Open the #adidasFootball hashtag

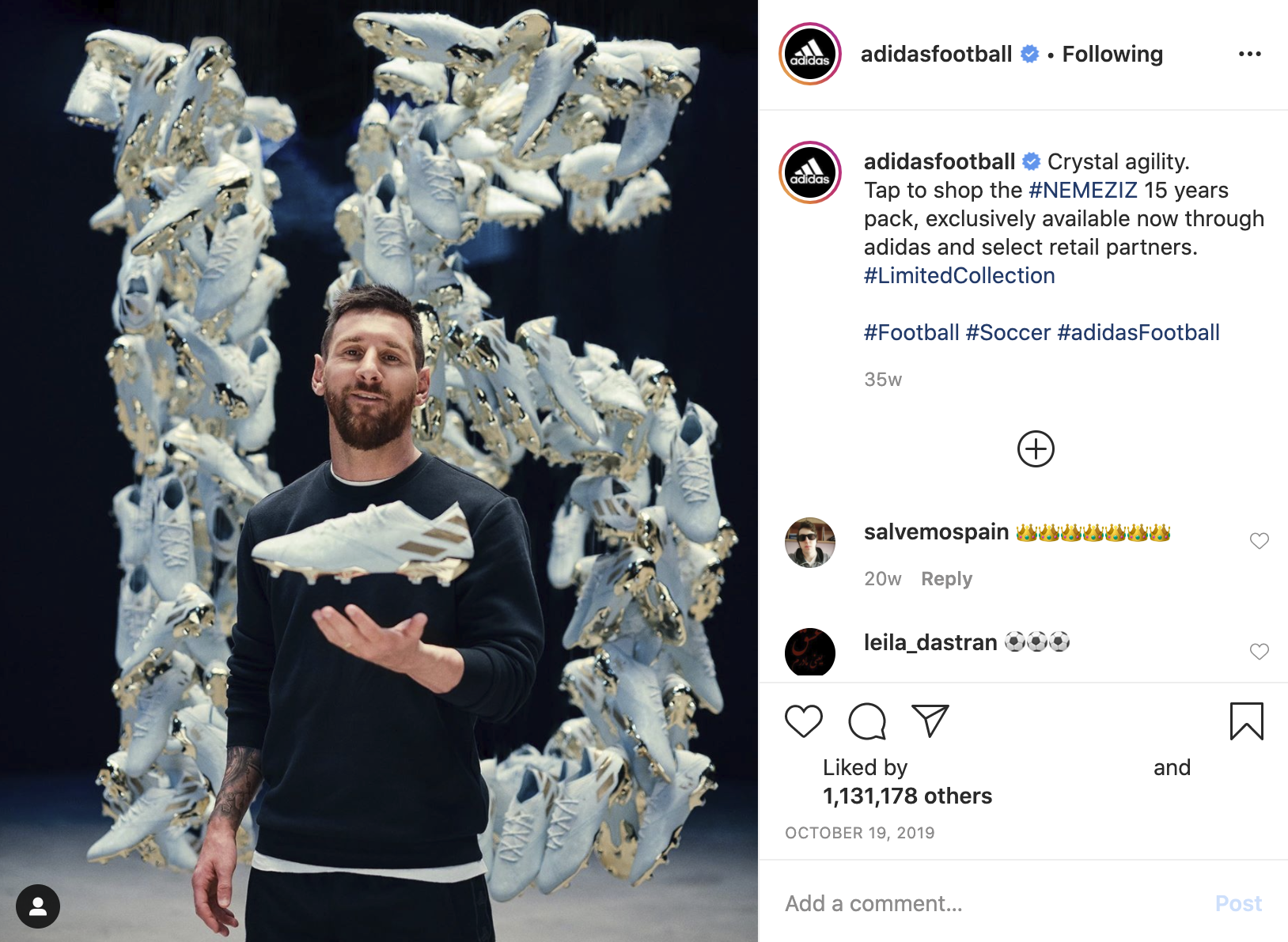pyautogui.click(x=1138, y=332)
